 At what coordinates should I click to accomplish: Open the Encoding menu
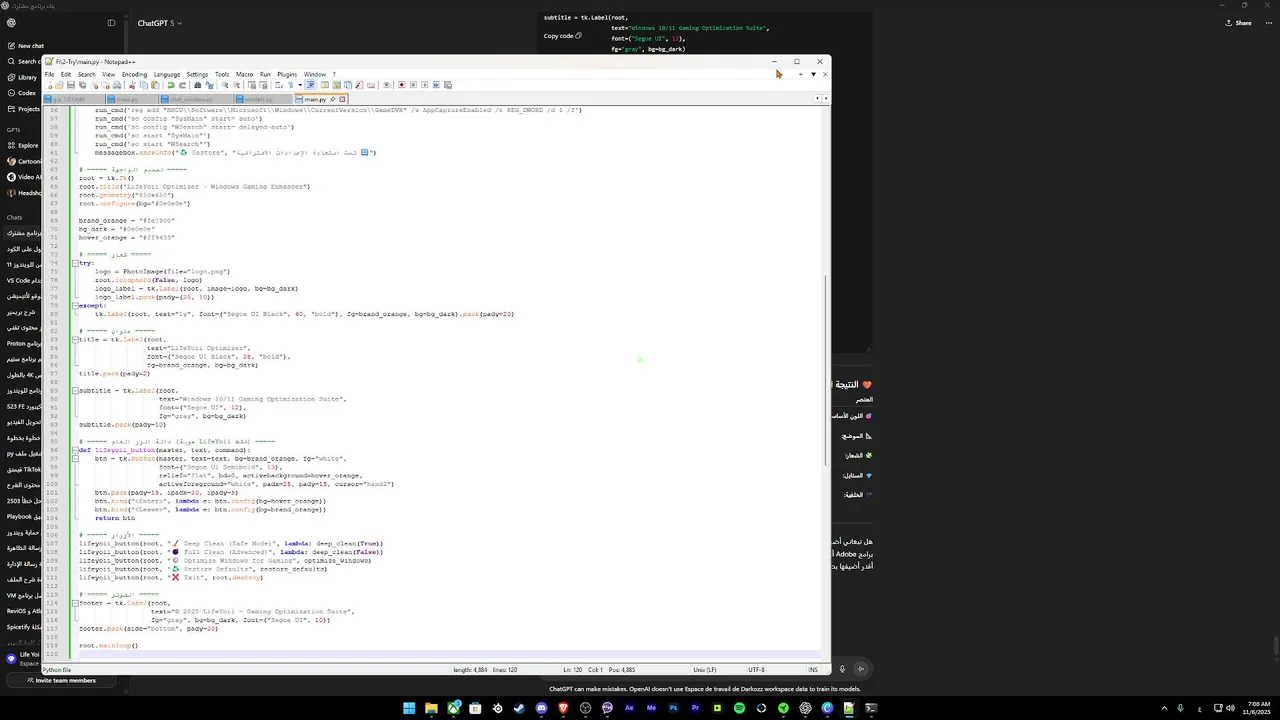pos(134,74)
